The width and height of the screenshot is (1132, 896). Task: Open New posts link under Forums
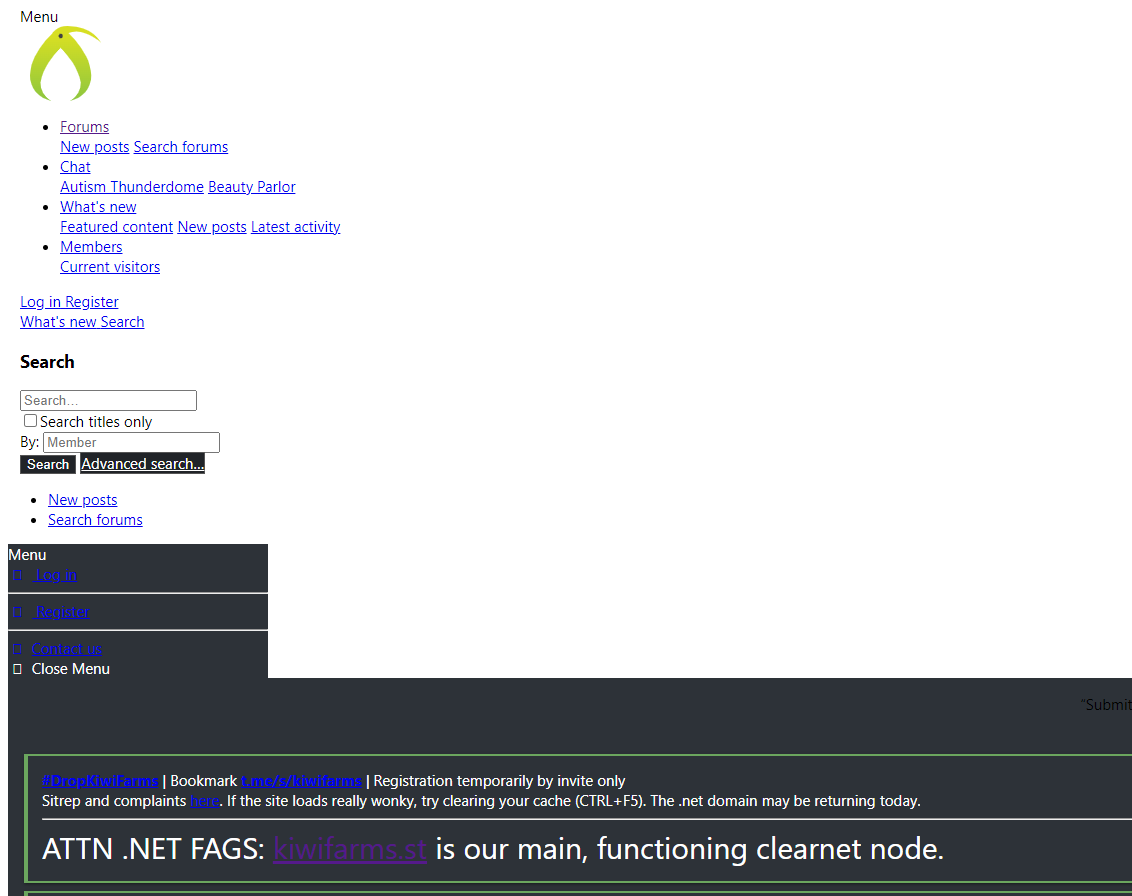click(x=95, y=147)
